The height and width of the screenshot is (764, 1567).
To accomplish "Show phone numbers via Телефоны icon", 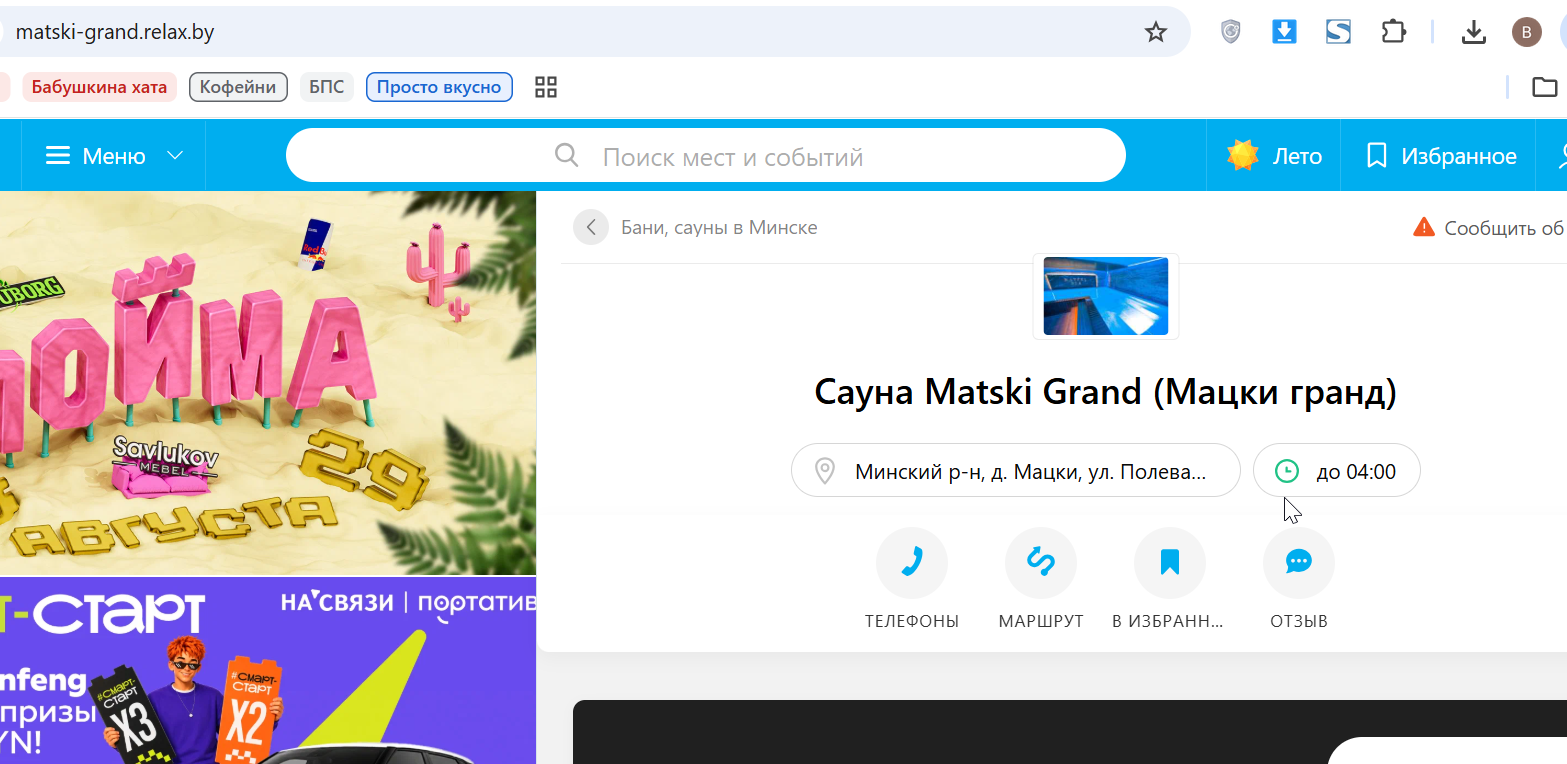I will (912, 563).
